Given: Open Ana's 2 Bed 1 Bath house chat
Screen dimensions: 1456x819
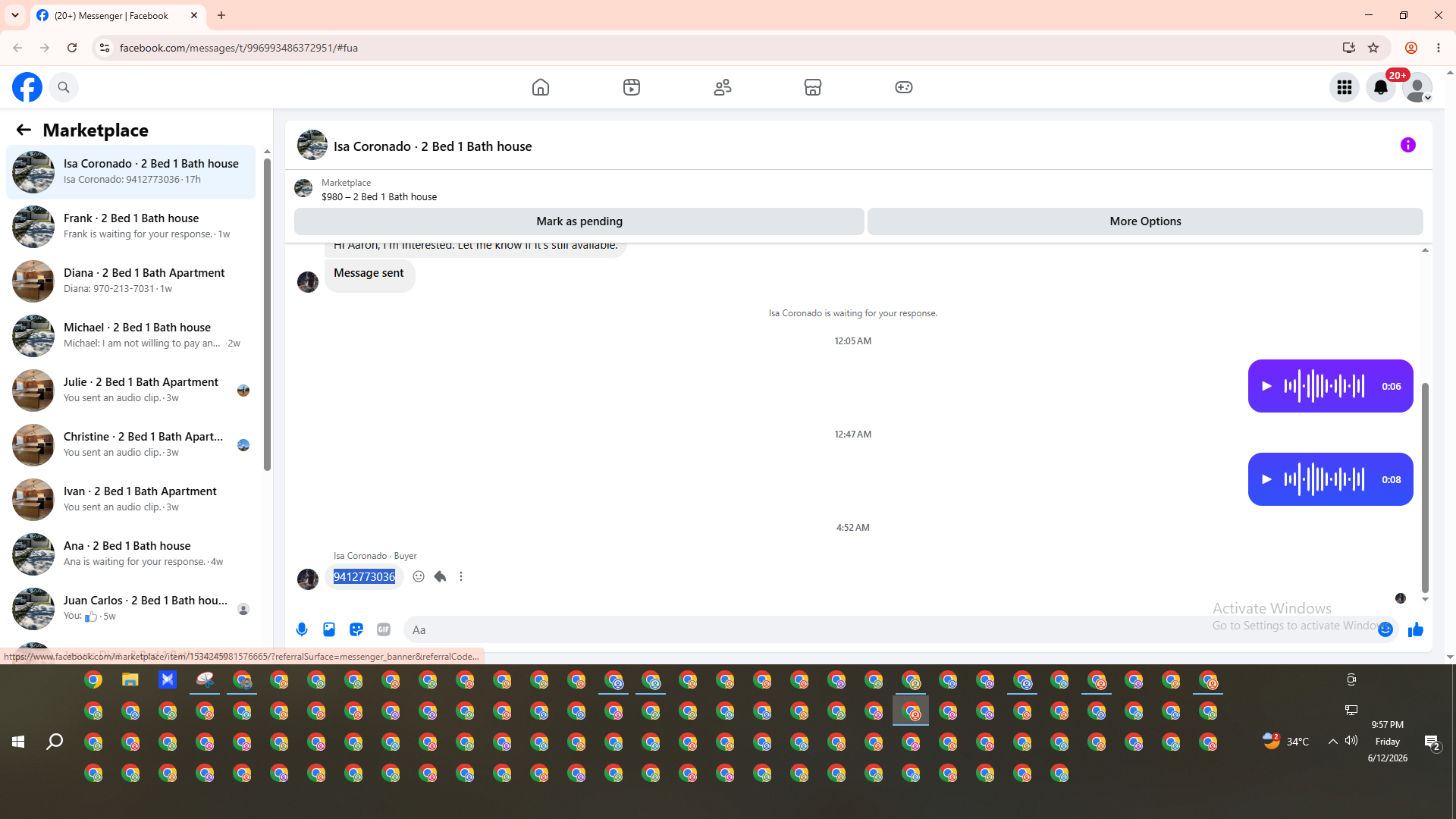Looking at the screenshot, I should (x=130, y=554).
